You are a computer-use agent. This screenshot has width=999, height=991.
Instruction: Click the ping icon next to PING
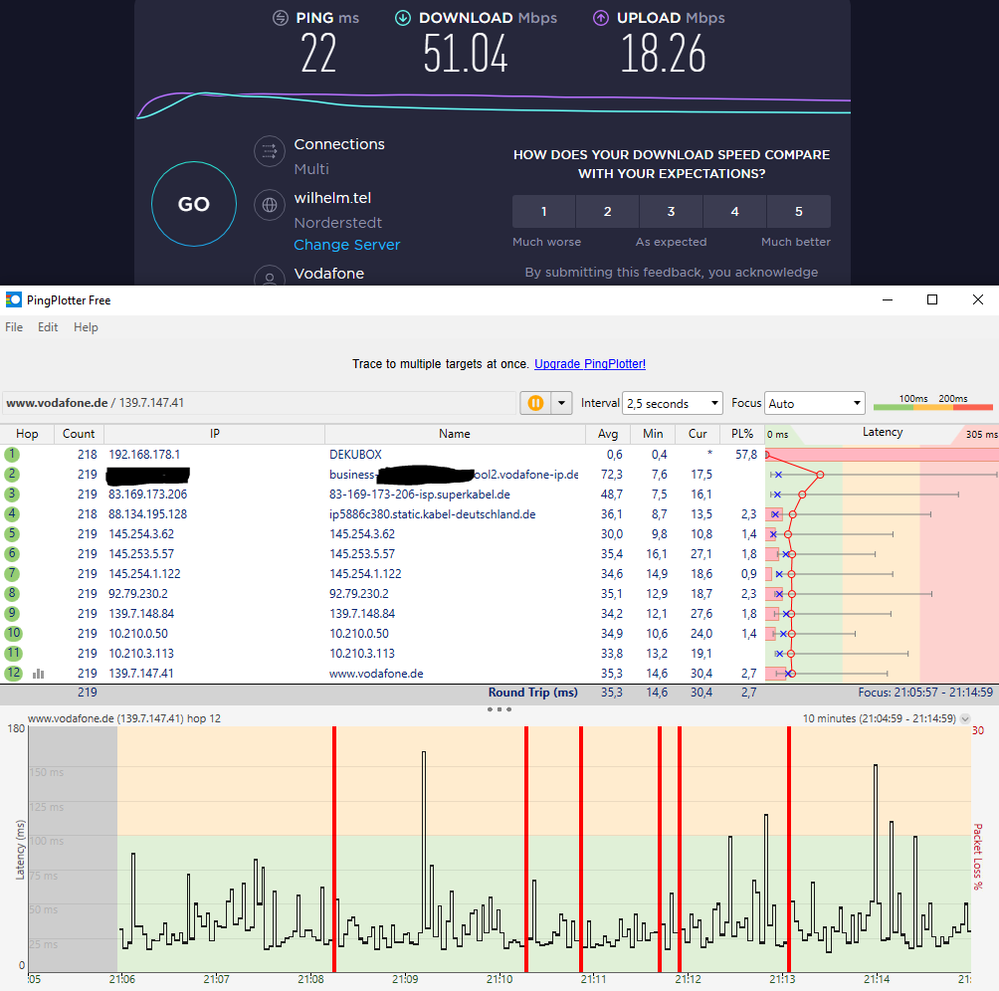280,18
